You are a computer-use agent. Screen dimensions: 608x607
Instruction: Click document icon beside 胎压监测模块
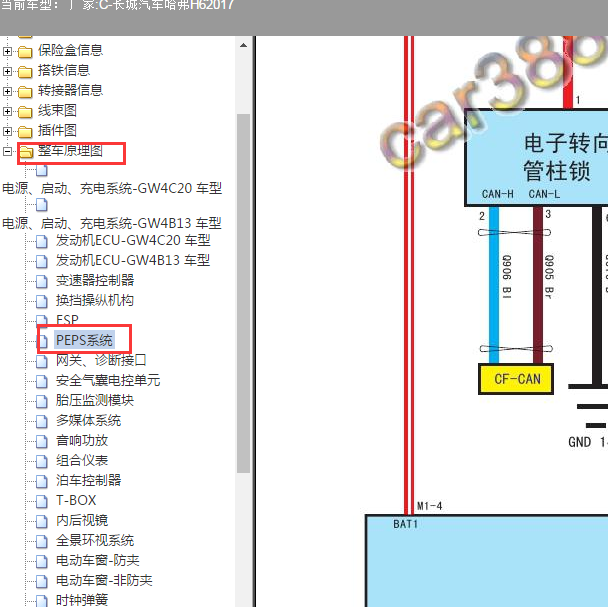point(42,401)
